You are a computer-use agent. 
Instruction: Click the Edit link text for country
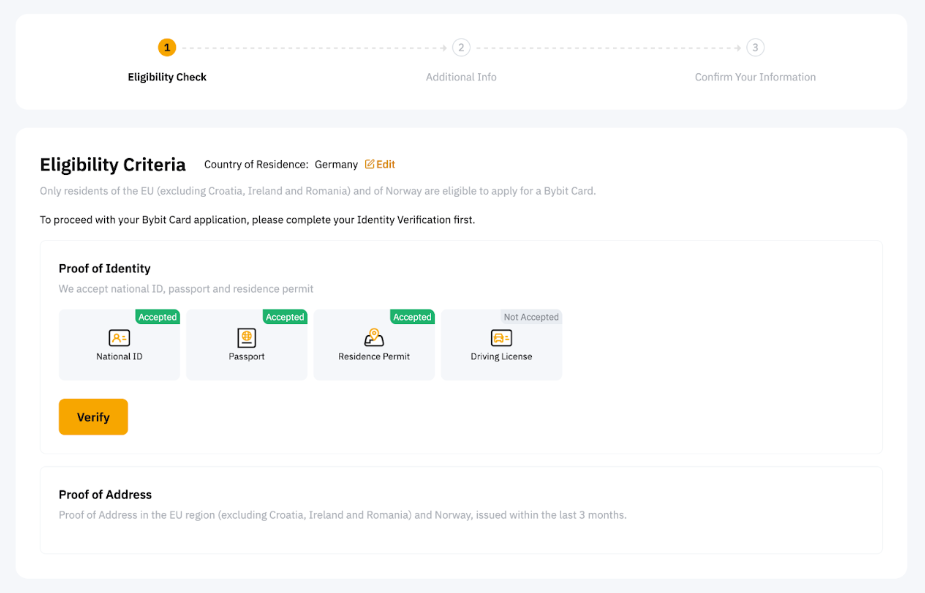pyautogui.click(x=386, y=164)
